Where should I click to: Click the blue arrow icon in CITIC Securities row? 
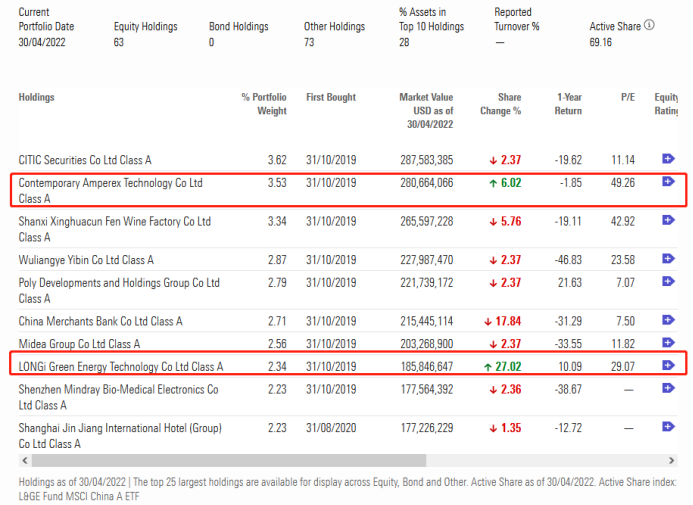click(x=668, y=159)
